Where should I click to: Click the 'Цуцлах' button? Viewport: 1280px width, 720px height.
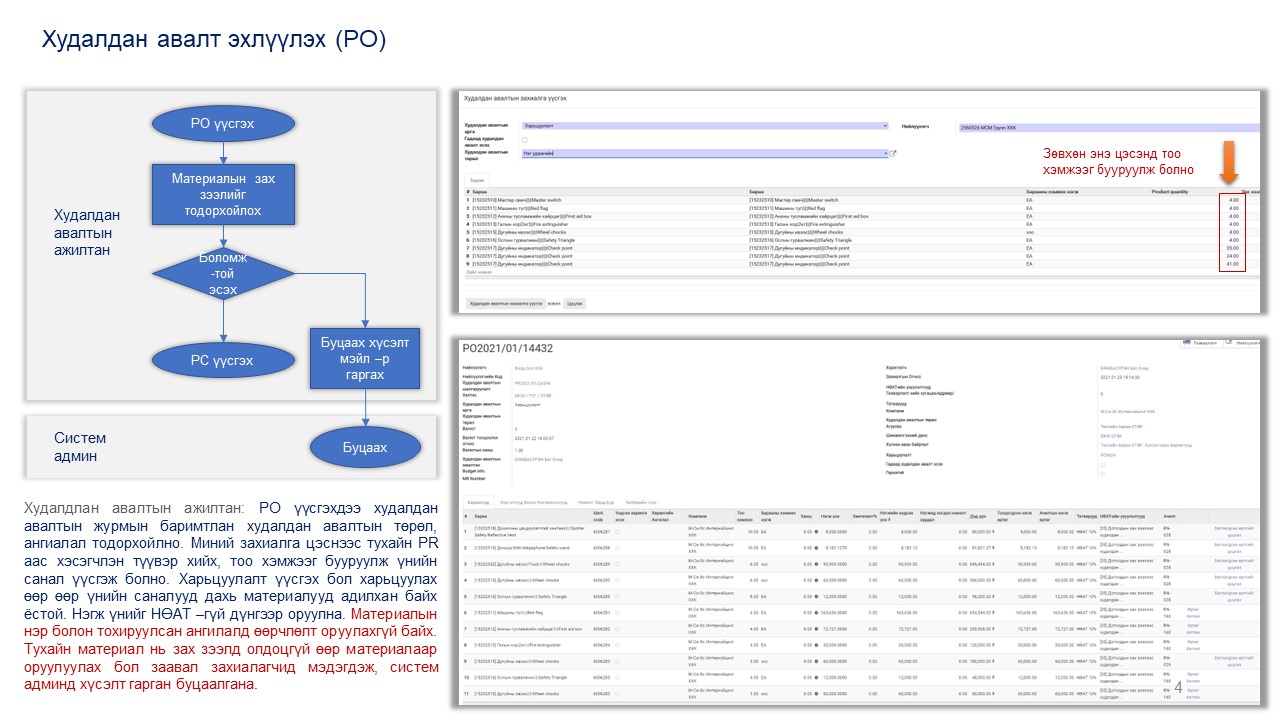[x=575, y=303]
